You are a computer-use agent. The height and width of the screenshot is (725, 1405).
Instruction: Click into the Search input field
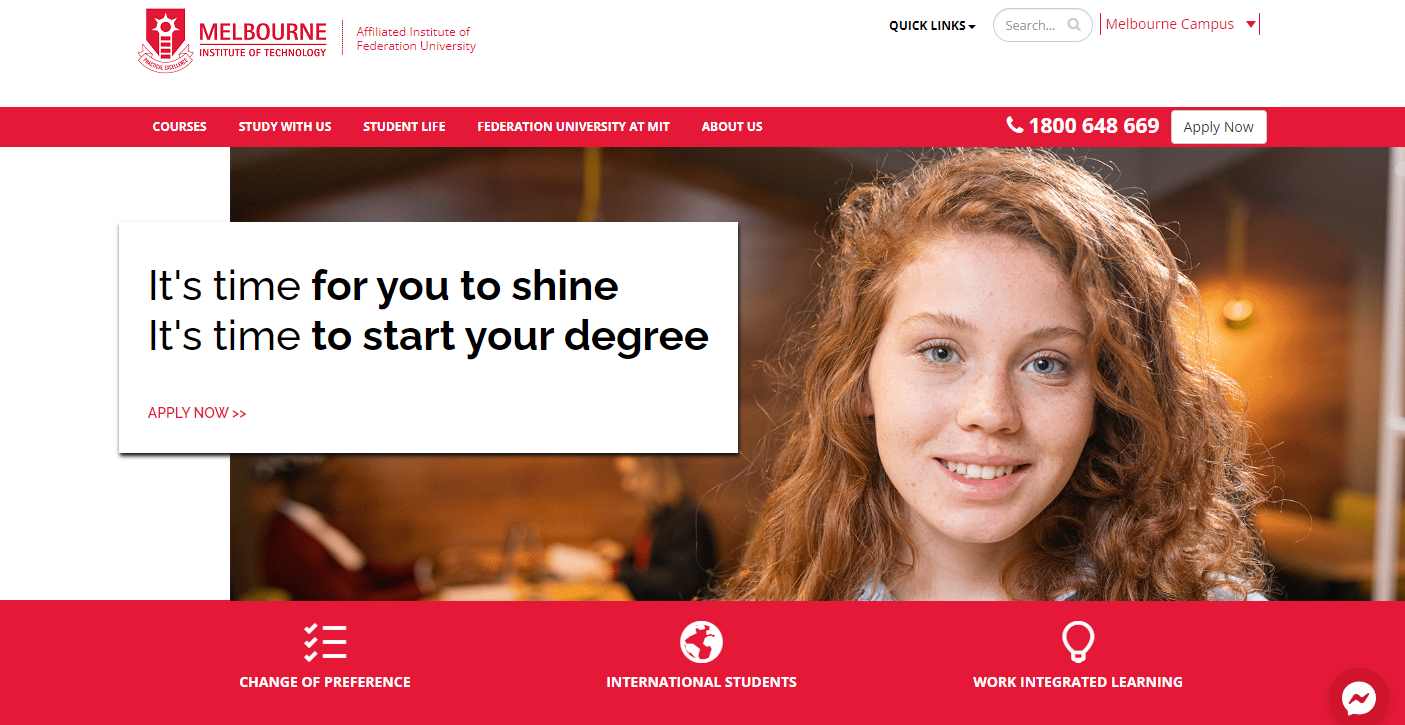click(1034, 25)
